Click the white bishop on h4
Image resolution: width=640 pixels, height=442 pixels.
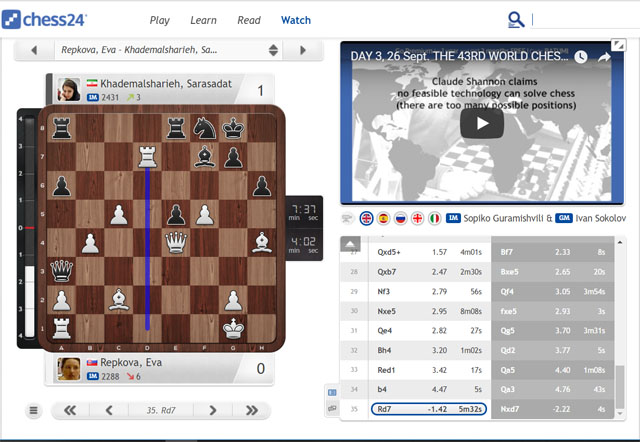tap(262, 242)
